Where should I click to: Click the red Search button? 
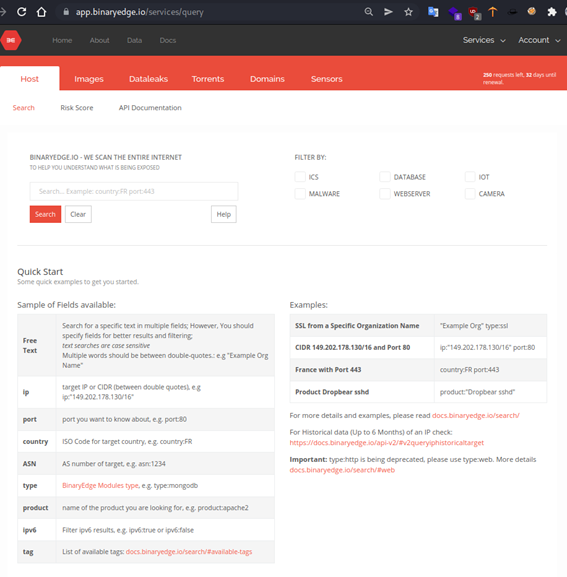point(45,214)
